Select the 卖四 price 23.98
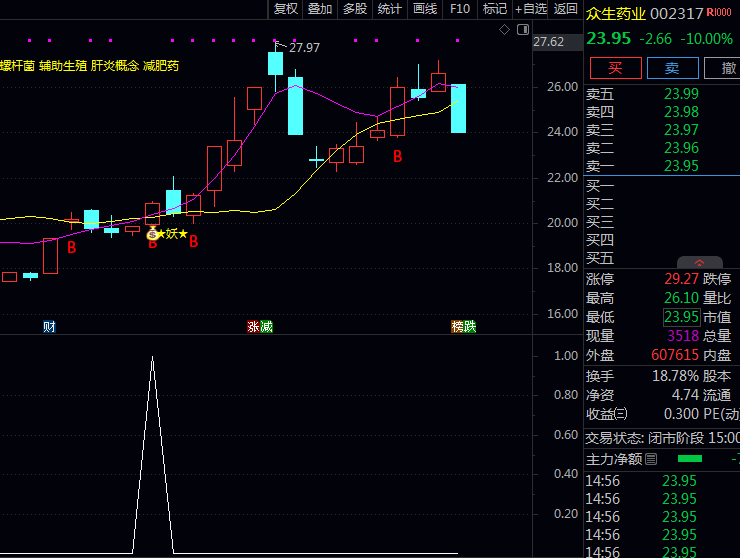The height and width of the screenshot is (558, 740). (x=681, y=112)
